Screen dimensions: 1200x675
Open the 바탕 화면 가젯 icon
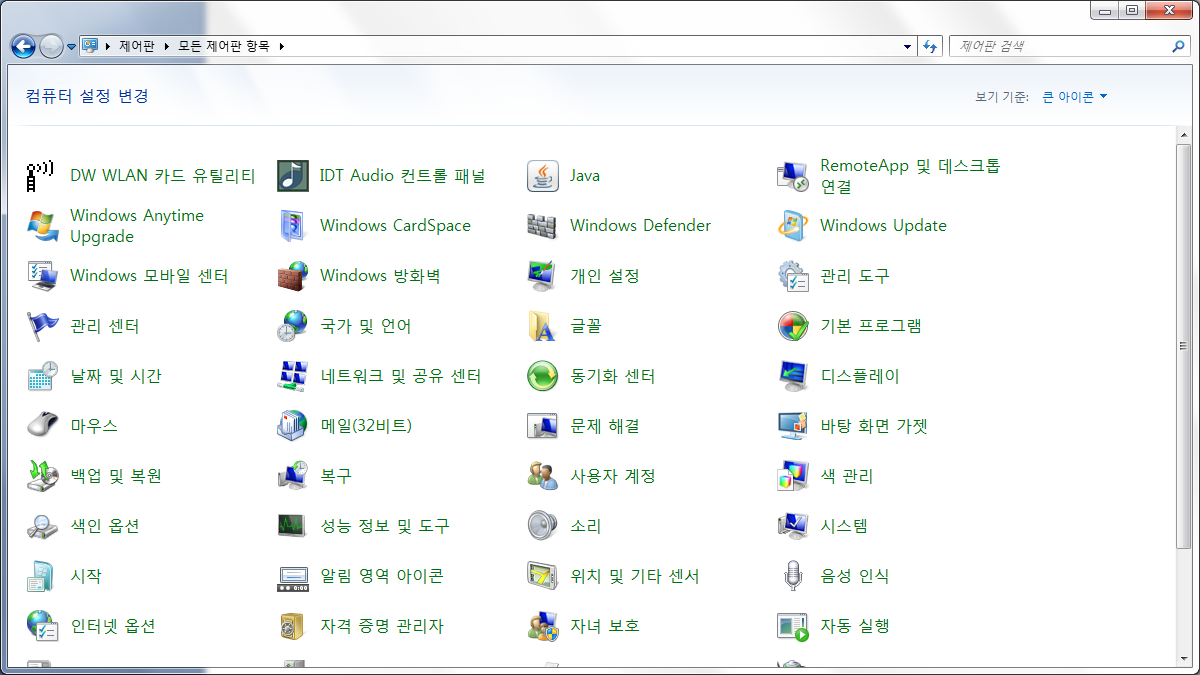pyautogui.click(x=793, y=426)
